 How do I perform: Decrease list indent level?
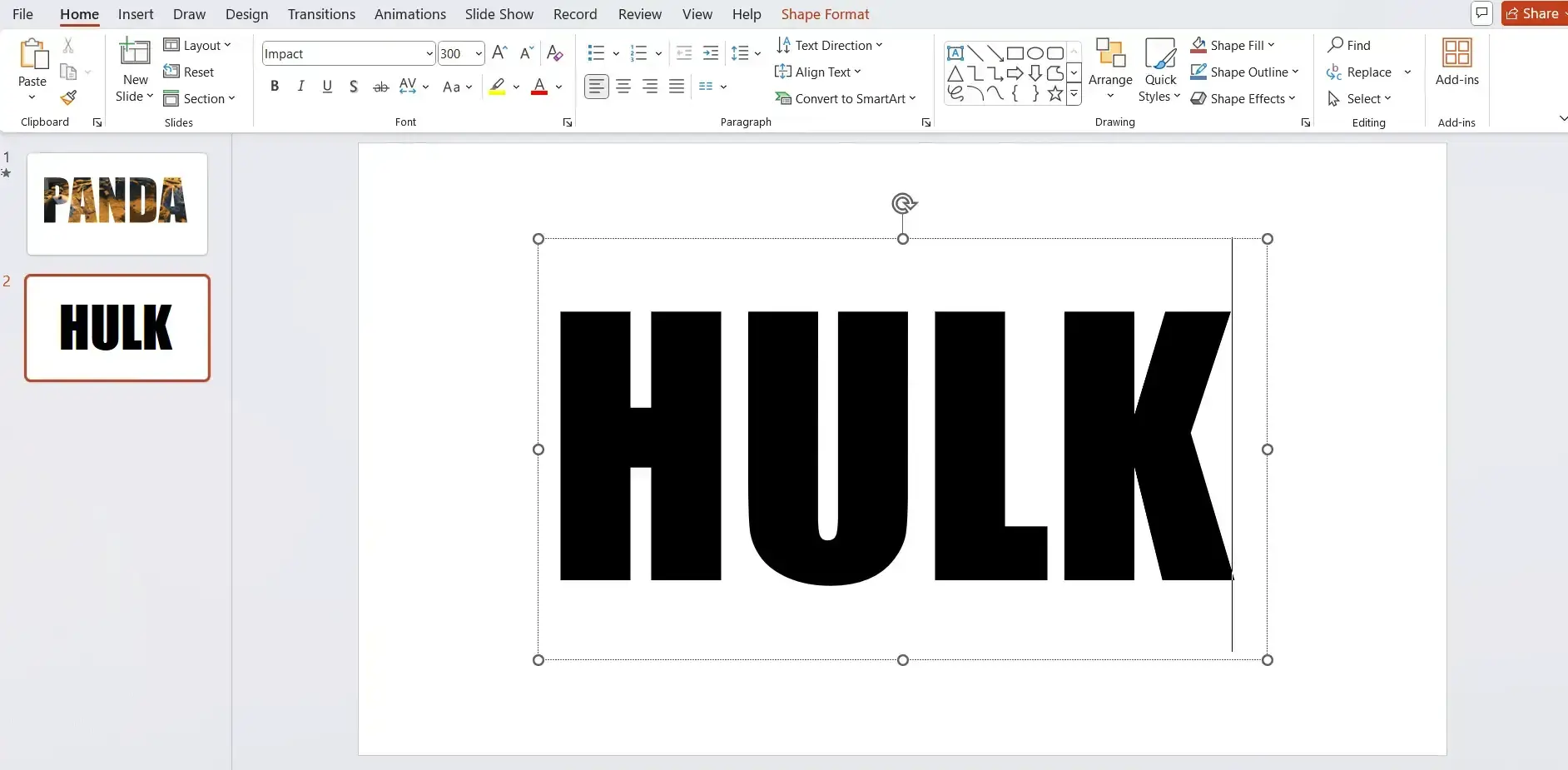[684, 53]
